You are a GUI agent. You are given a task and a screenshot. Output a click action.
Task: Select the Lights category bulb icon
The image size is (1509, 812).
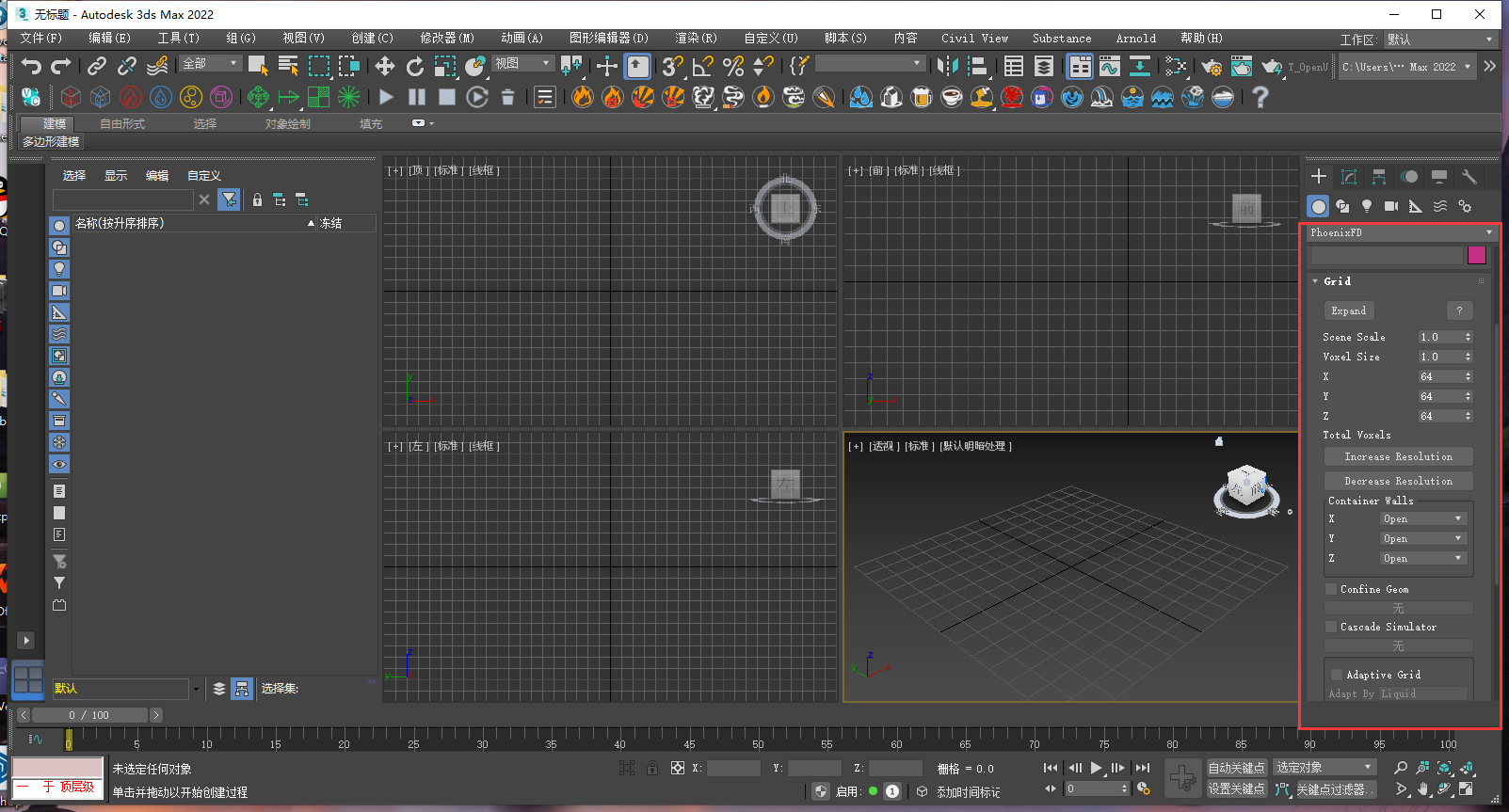point(1367,206)
